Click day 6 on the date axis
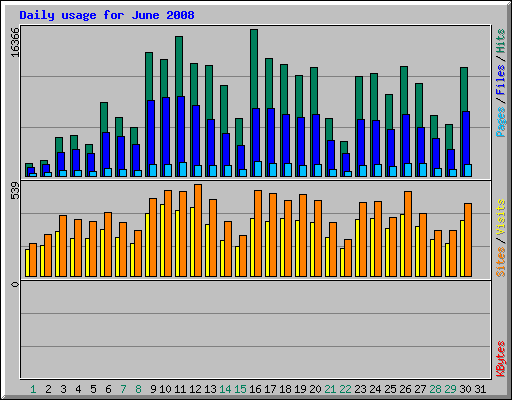This screenshot has height=400, width=512. point(108,389)
